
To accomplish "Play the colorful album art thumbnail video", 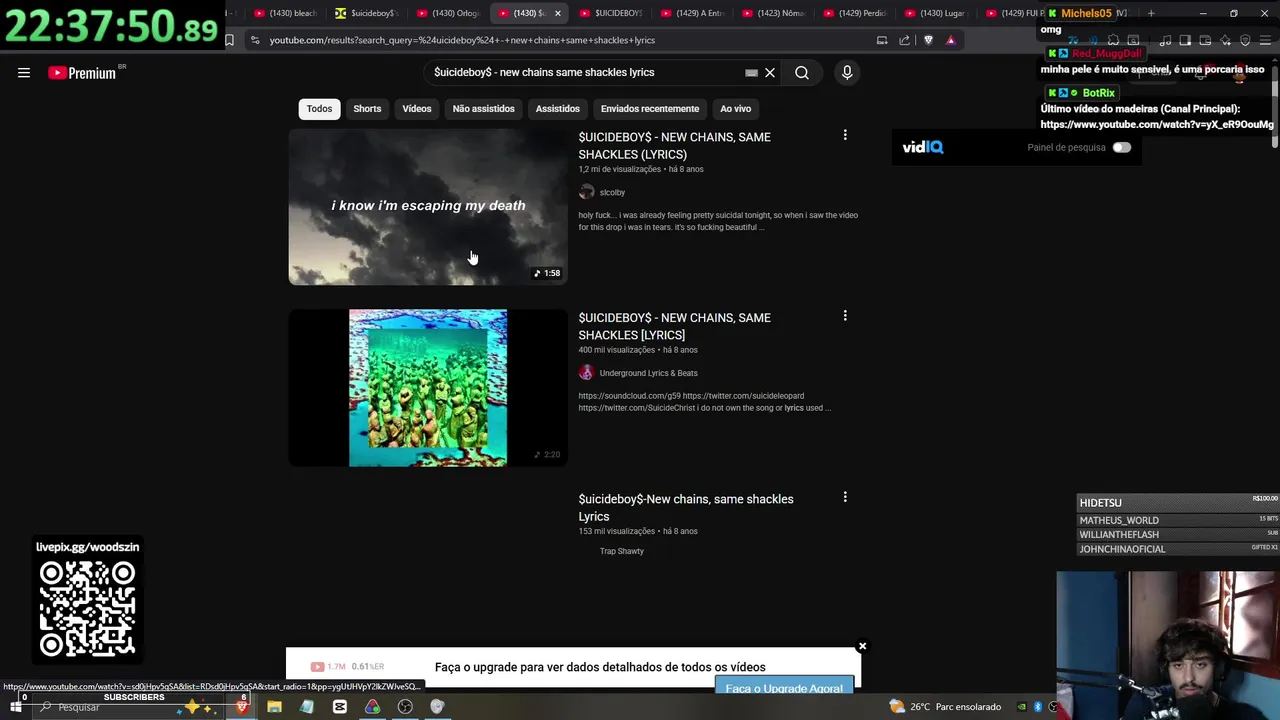I will click(x=428, y=388).
